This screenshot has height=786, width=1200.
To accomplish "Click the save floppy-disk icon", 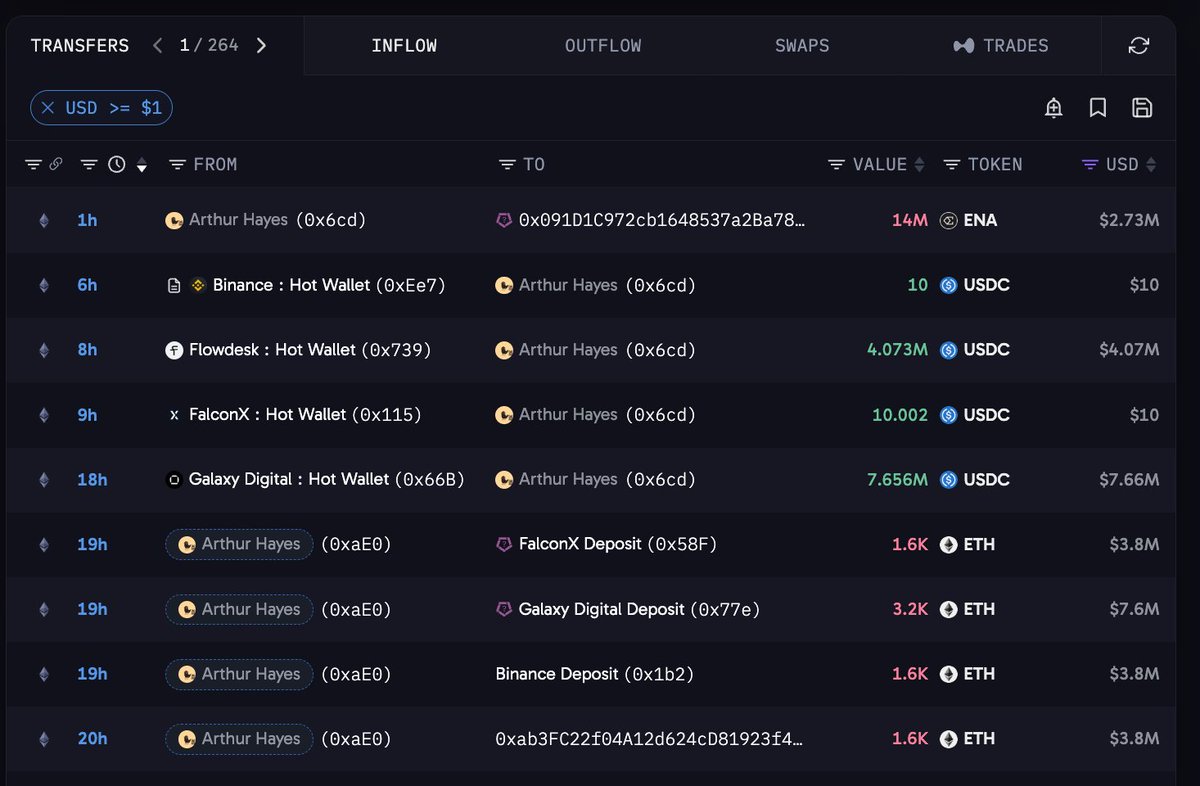I will coord(1142,108).
